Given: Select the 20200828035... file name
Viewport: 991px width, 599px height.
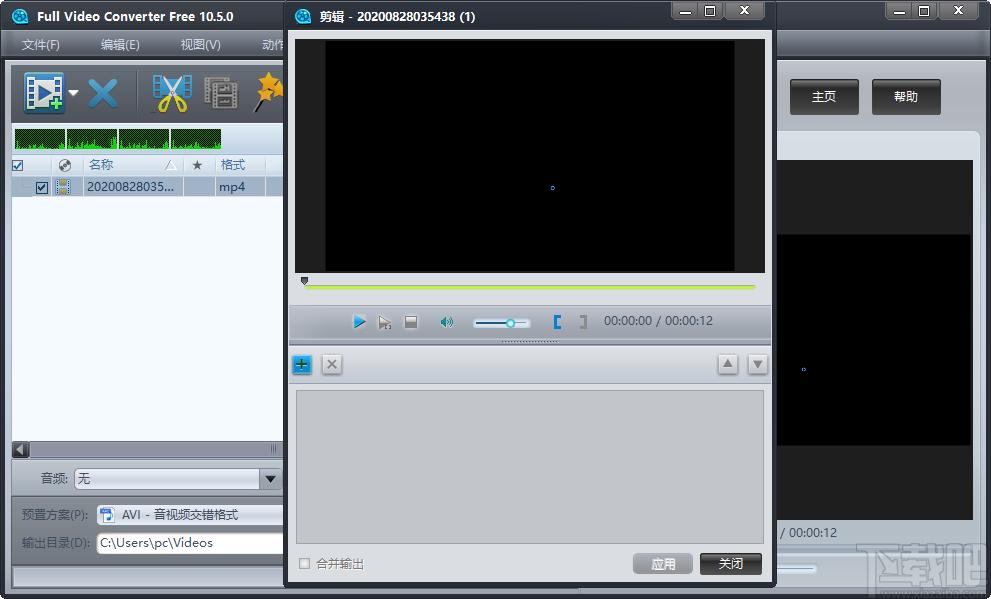Looking at the screenshot, I should 130,187.
